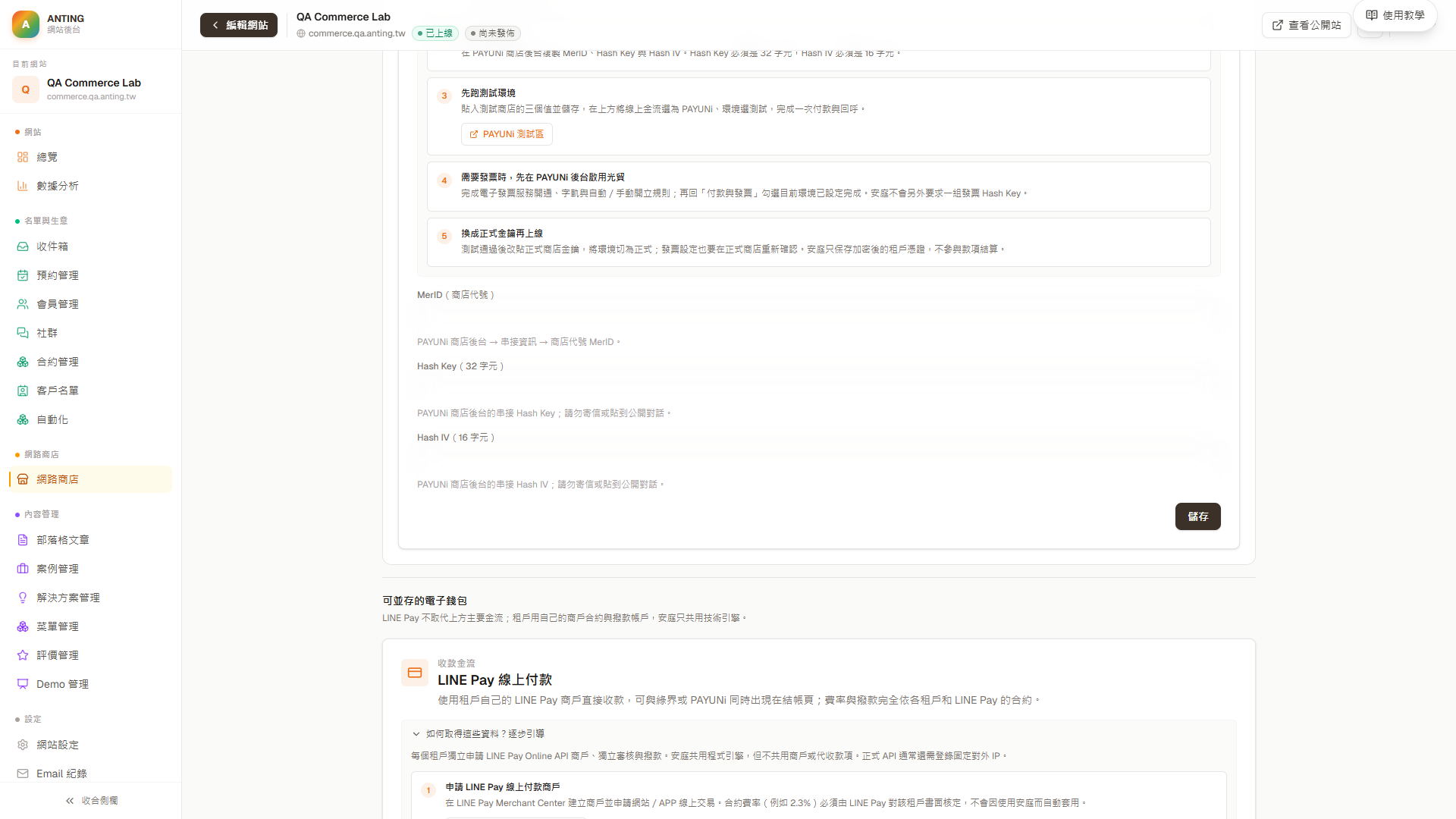Open 菜單管理 menu icon
1456x819 pixels.
(23, 626)
